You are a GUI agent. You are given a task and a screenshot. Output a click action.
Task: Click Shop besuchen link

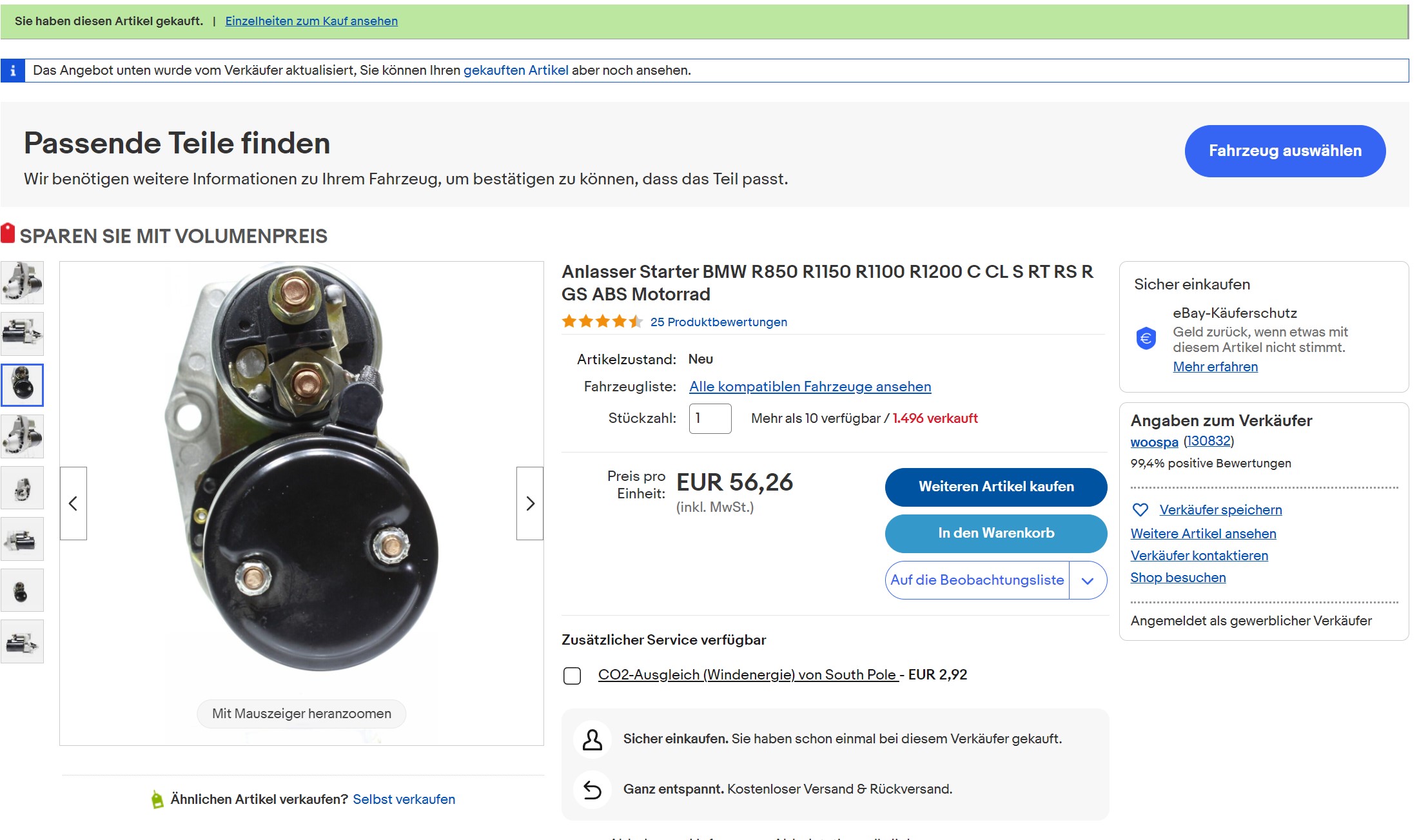[x=1178, y=578]
